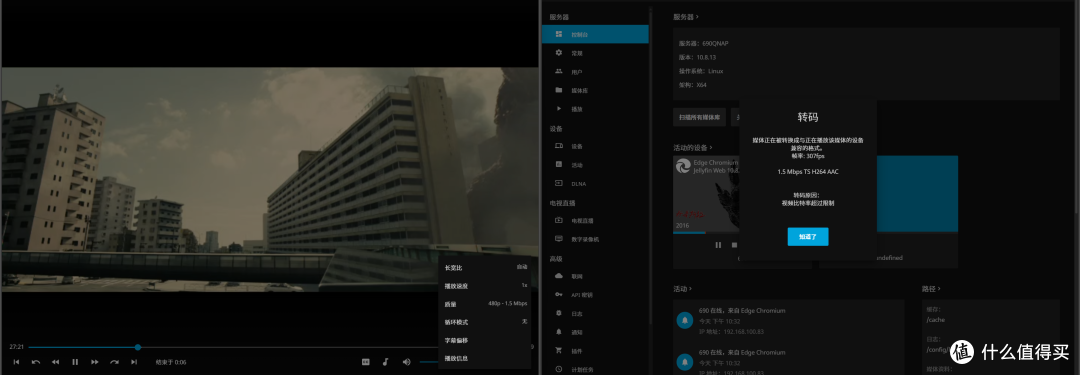Click the skip-ahead curved-arrow icon
Screen dimensions: 1080x375
(114, 362)
